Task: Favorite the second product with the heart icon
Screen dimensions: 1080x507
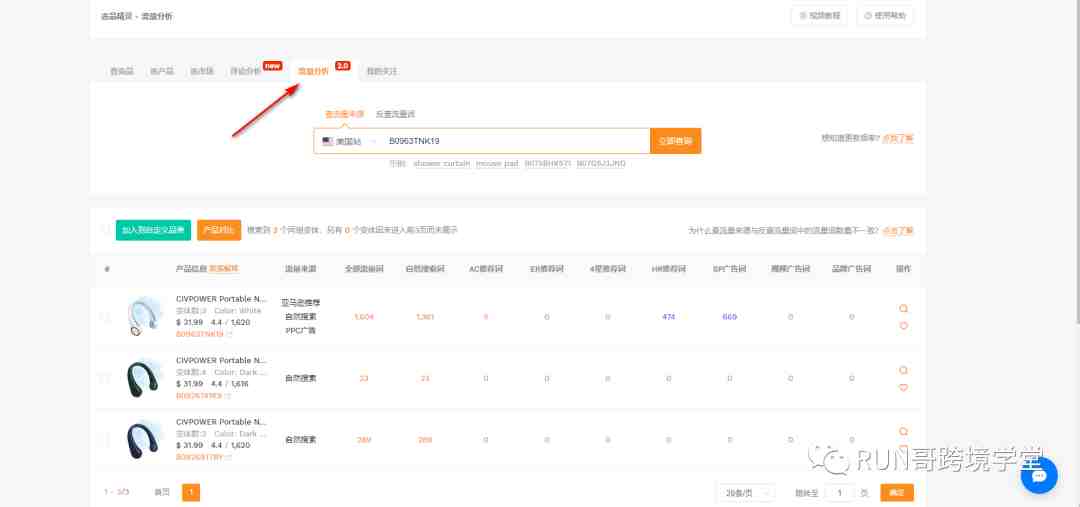Action: 903,387
